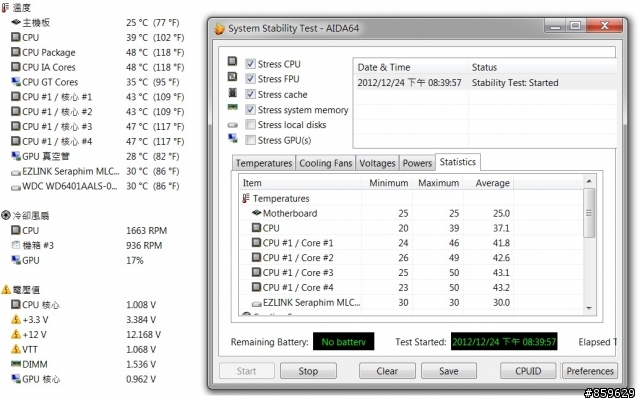Click the disk icon beside Stress local disks

coord(233,125)
